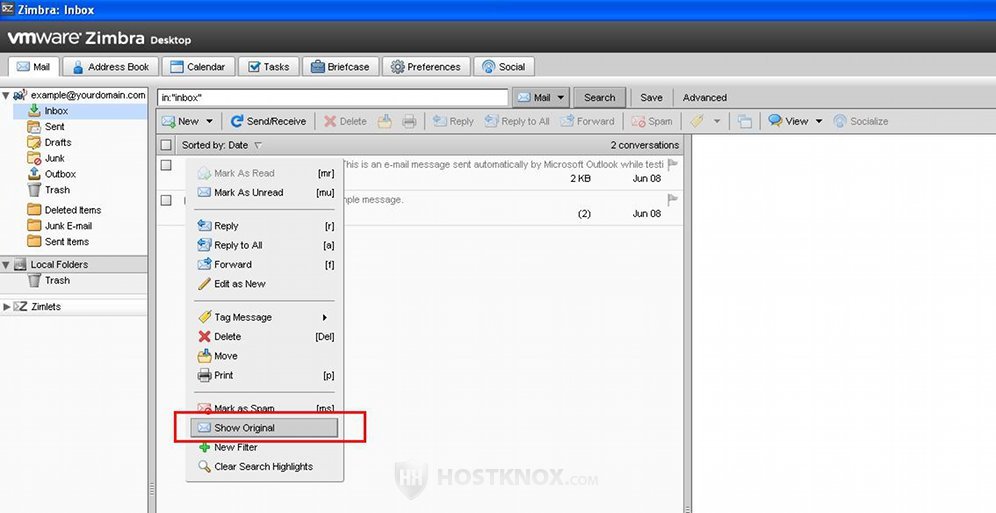996x513 pixels.
Task: Open the New dropdown arrow
Action: click(210, 121)
